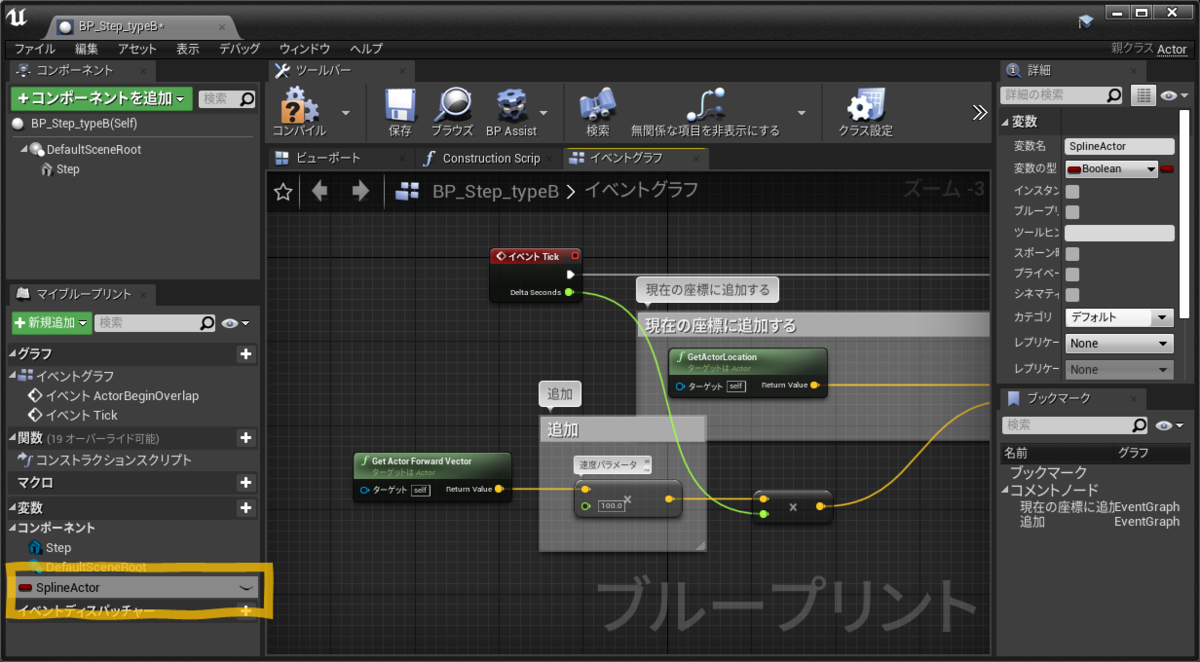1200x662 pixels.
Task: Toggle the シネマティクス checkbox
Action: [x=1072, y=295]
